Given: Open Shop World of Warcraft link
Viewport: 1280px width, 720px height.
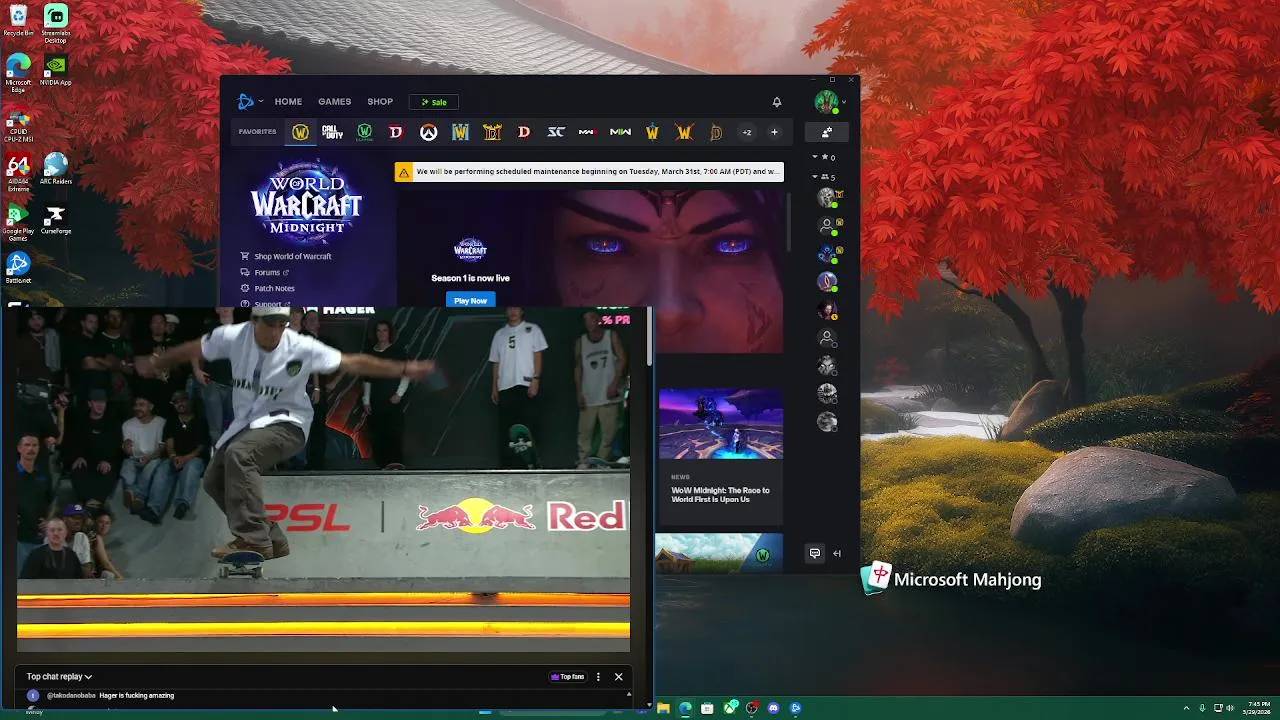Looking at the screenshot, I should [x=292, y=257].
